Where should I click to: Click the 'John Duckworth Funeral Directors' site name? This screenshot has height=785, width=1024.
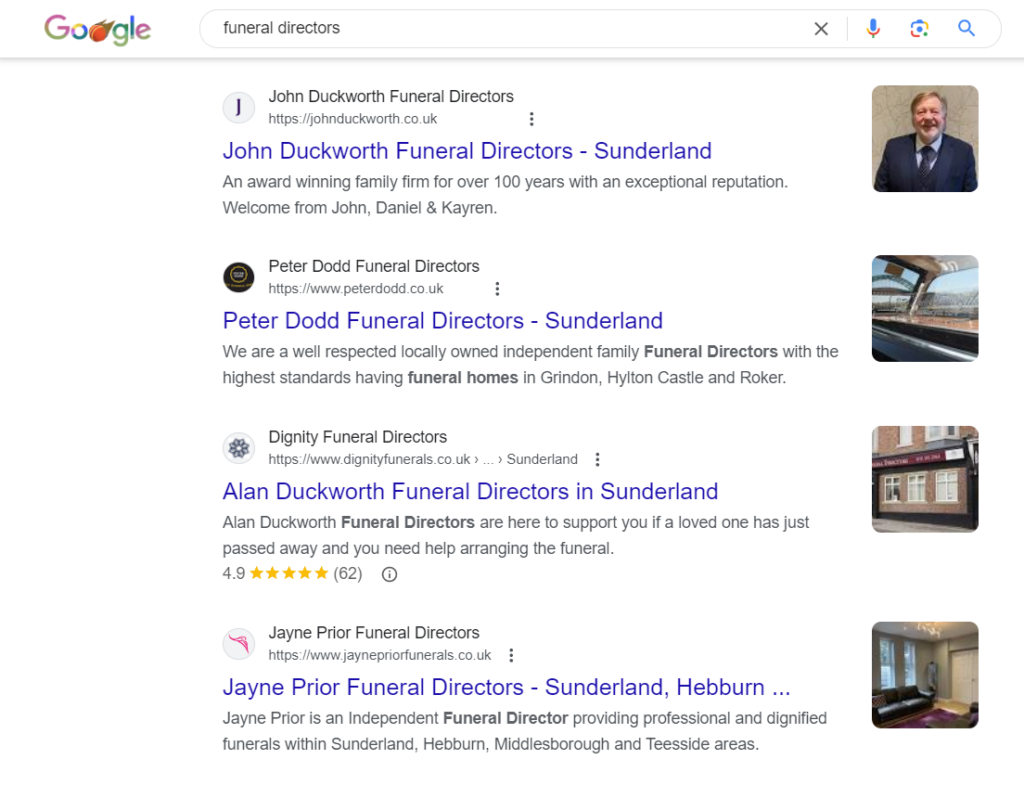(x=391, y=97)
